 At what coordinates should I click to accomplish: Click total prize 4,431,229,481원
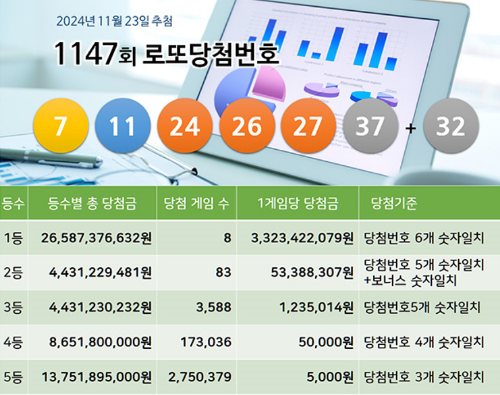coord(101,273)
